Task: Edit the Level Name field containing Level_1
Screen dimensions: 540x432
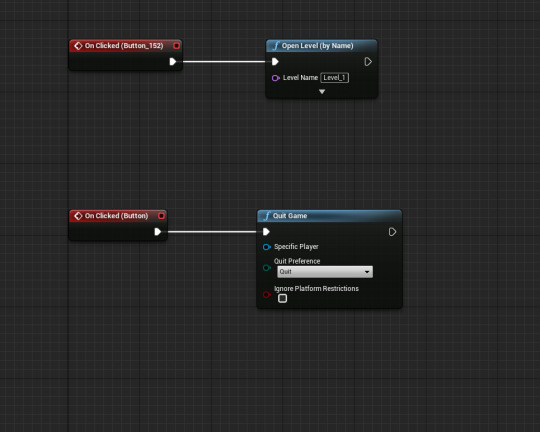Action: (x=334, y=78)
